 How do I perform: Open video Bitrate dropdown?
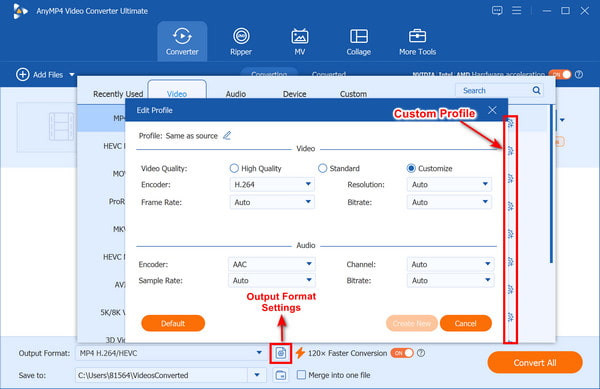[449, 202]
